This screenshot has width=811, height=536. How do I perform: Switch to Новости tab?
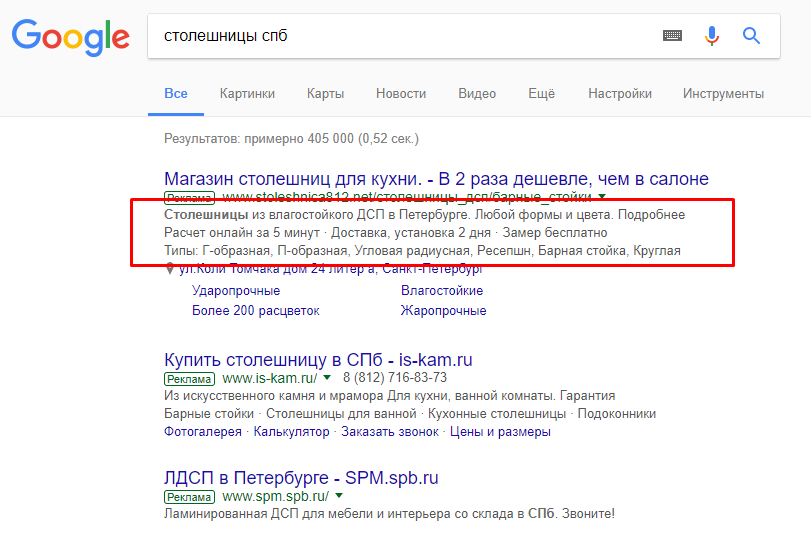pyautogui.click(x=401, y=94)
